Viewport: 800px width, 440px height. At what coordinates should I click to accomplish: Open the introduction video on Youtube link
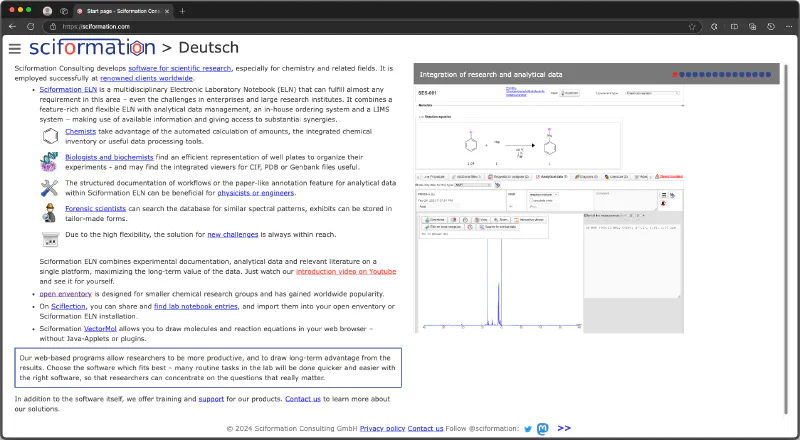pos(346,272)
